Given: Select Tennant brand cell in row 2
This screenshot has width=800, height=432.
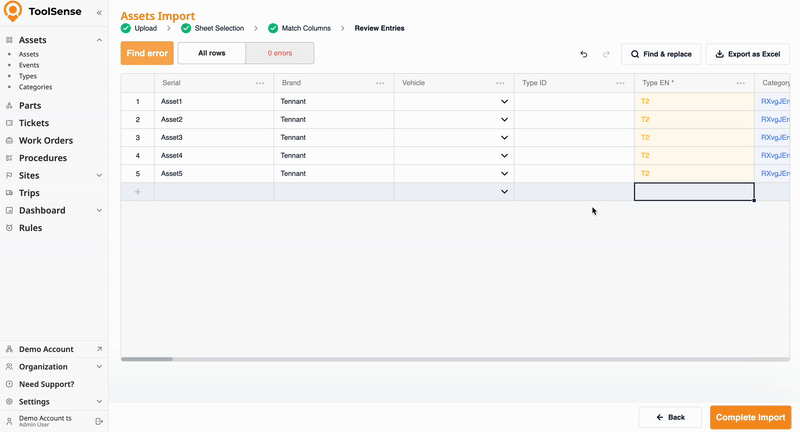Looking at the screenshot, I should (334, 119).
